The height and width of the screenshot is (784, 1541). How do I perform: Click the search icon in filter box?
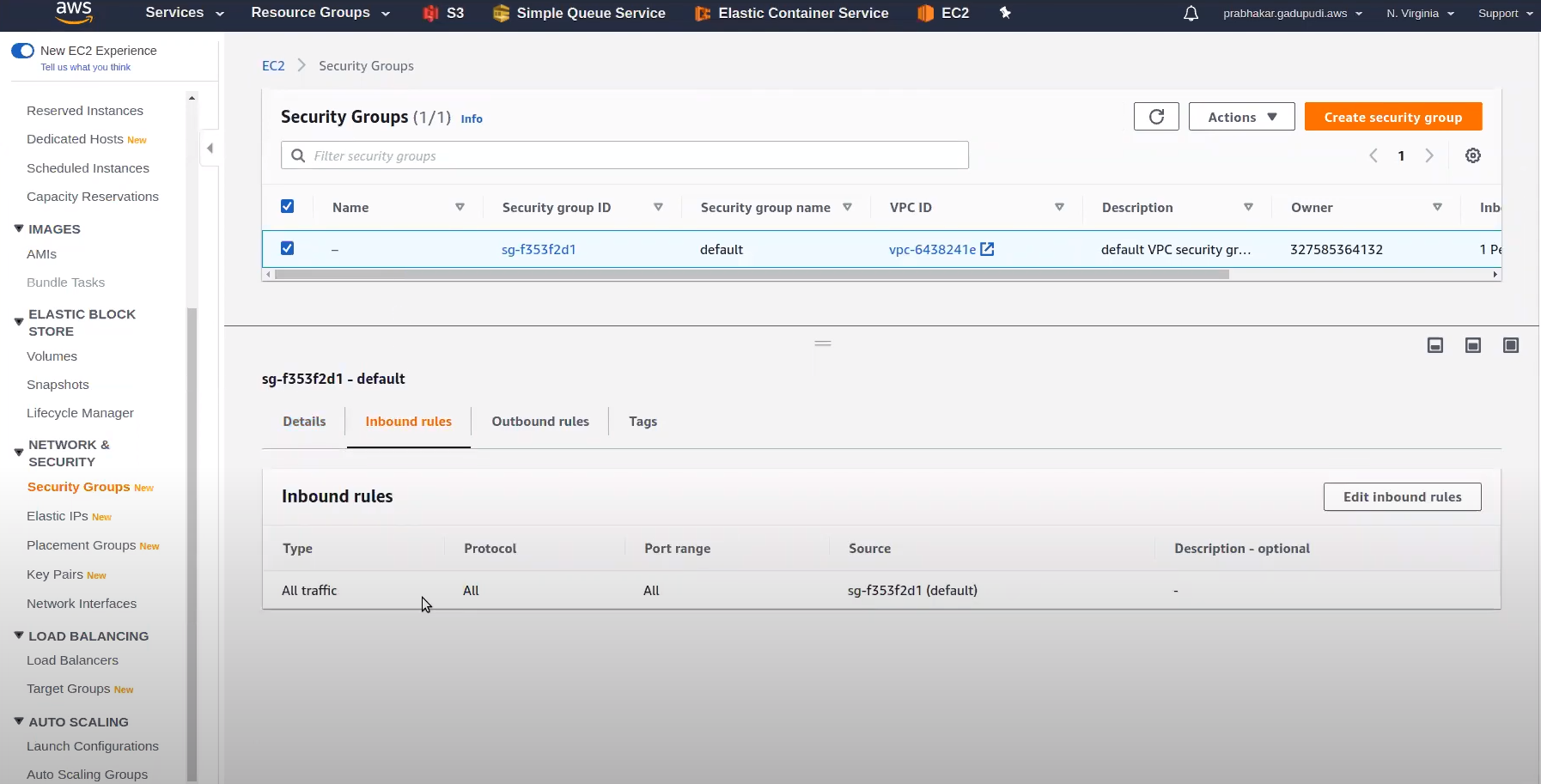pos(298,155)
